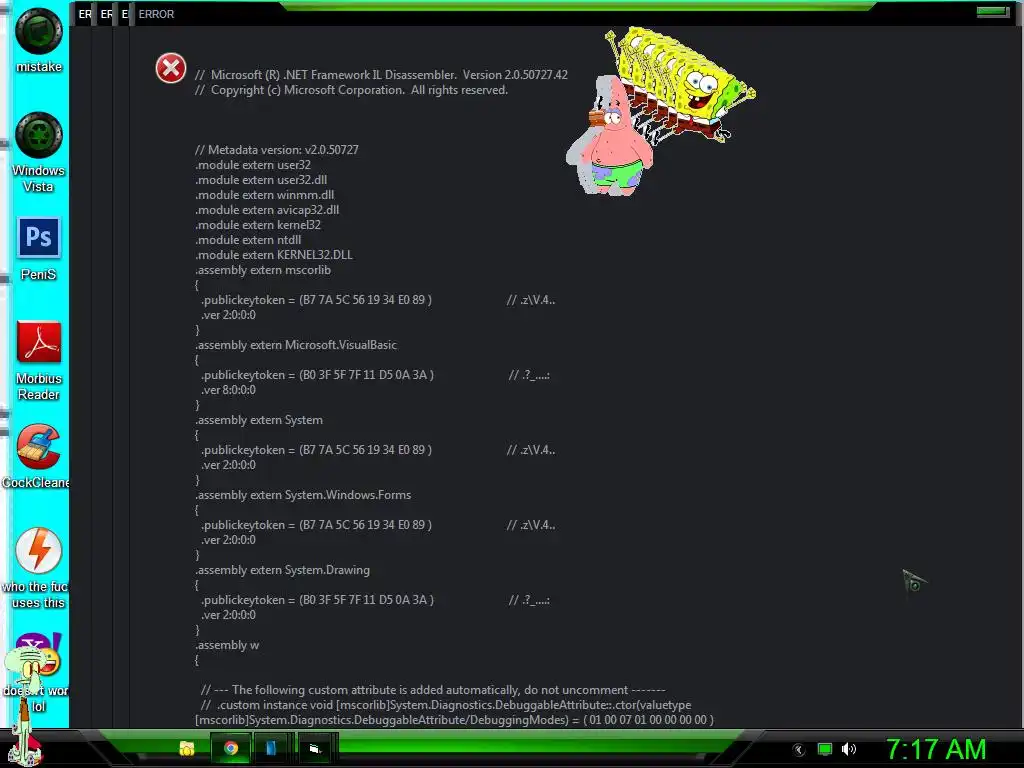Click '.assembly extern System.Windows.Forms' line

(x=303, y=495)
